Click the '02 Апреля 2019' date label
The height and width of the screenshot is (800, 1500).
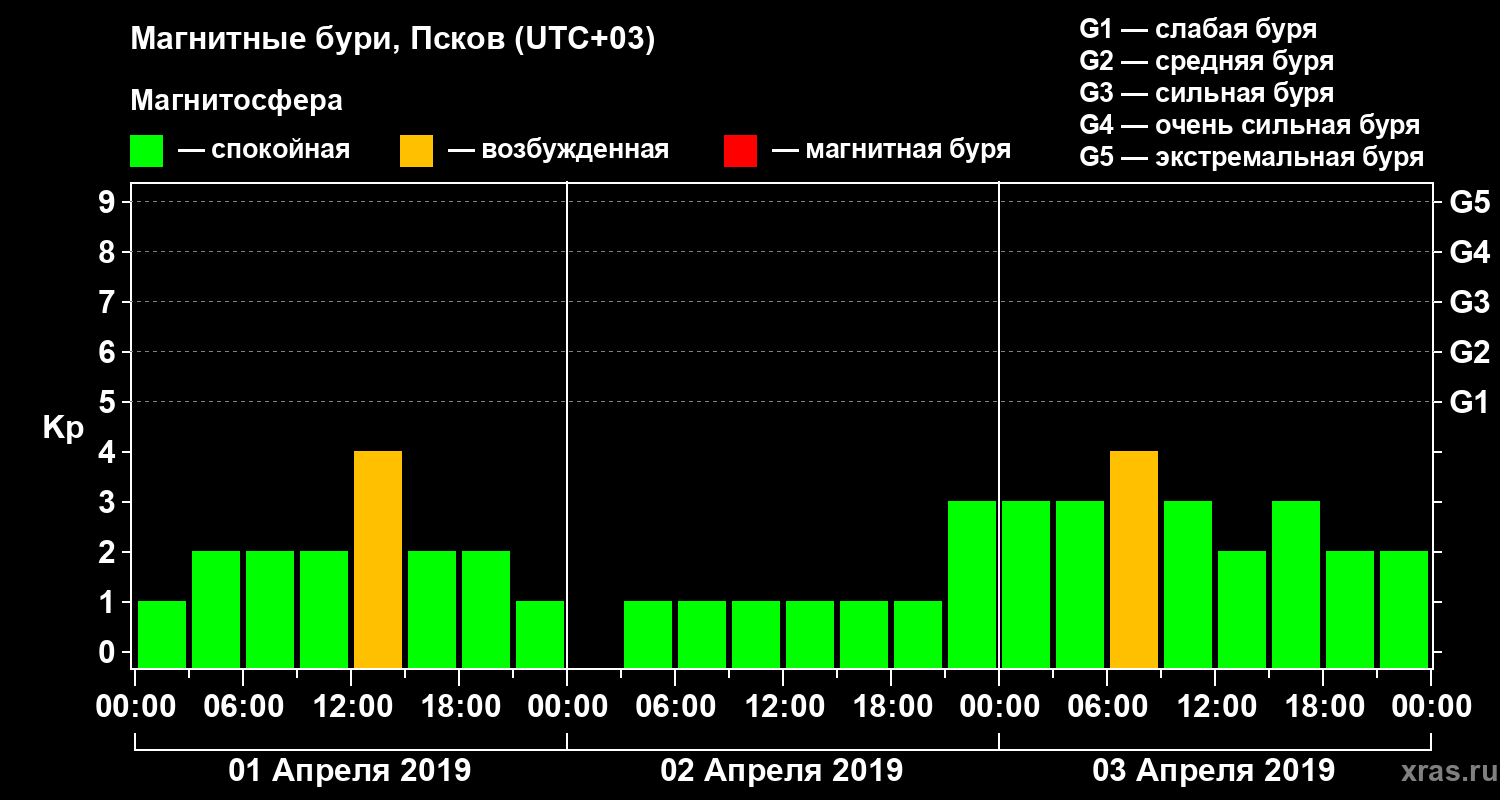tap(782, 771)
